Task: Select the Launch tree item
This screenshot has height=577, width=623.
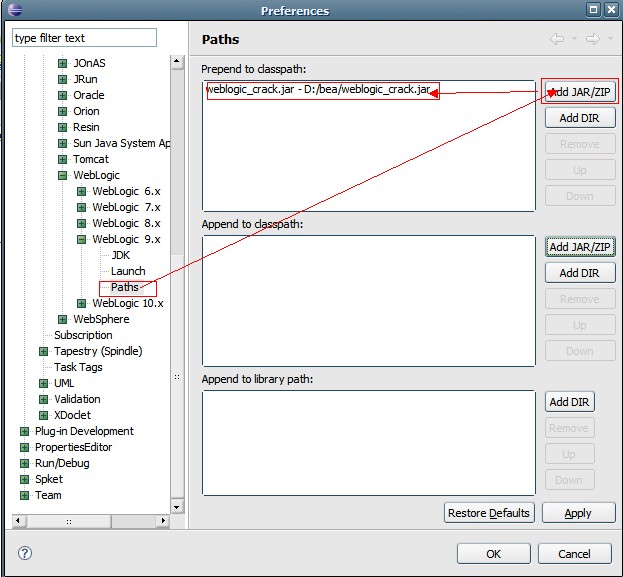Action: click(128, 271)
